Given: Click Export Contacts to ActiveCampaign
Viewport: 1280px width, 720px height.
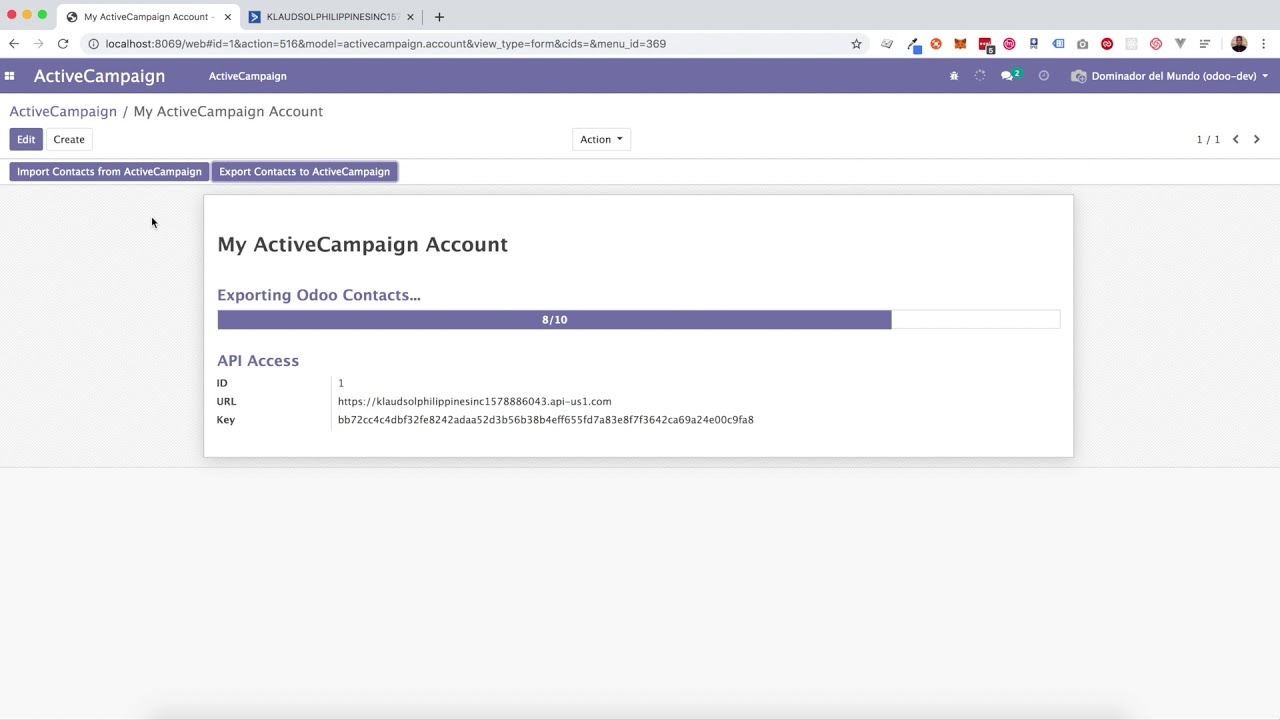Looking at the screenshot, I should [305, 172].
